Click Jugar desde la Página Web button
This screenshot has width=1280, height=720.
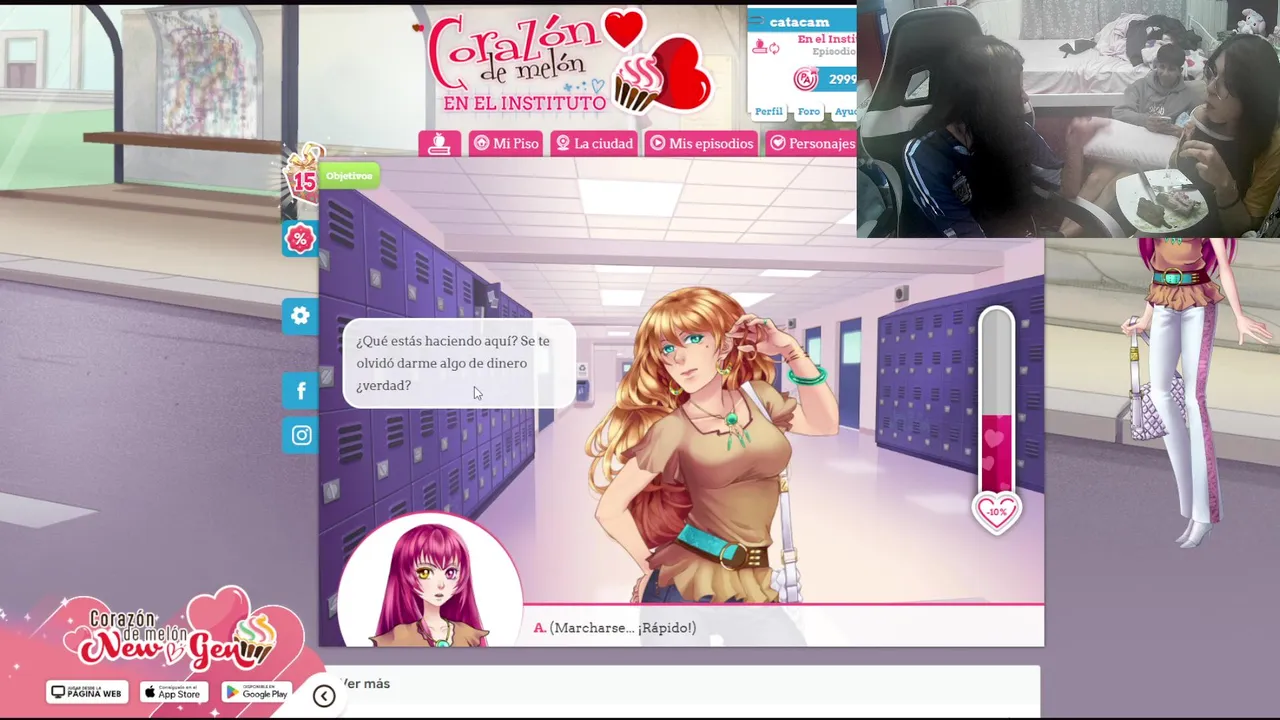pyautogui.click(x=87, y=692)
